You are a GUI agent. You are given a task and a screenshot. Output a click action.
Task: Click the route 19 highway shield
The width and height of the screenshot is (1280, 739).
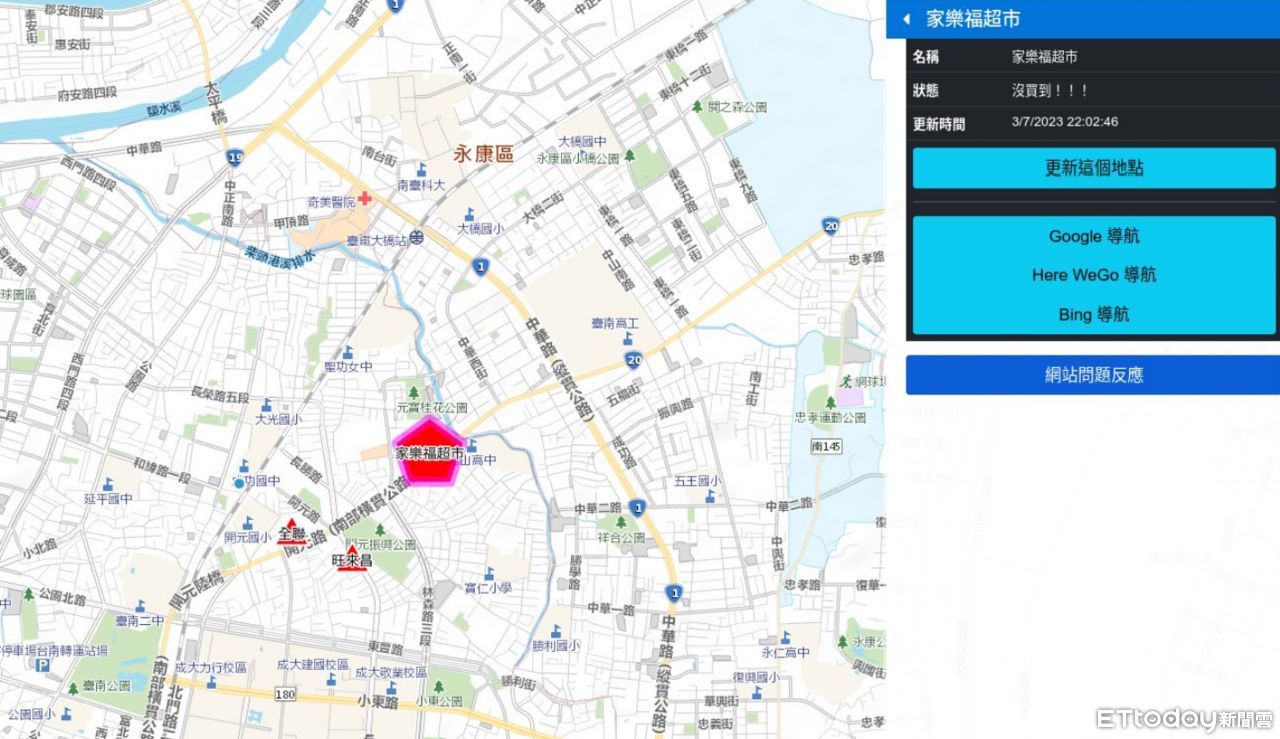(234, 157)
